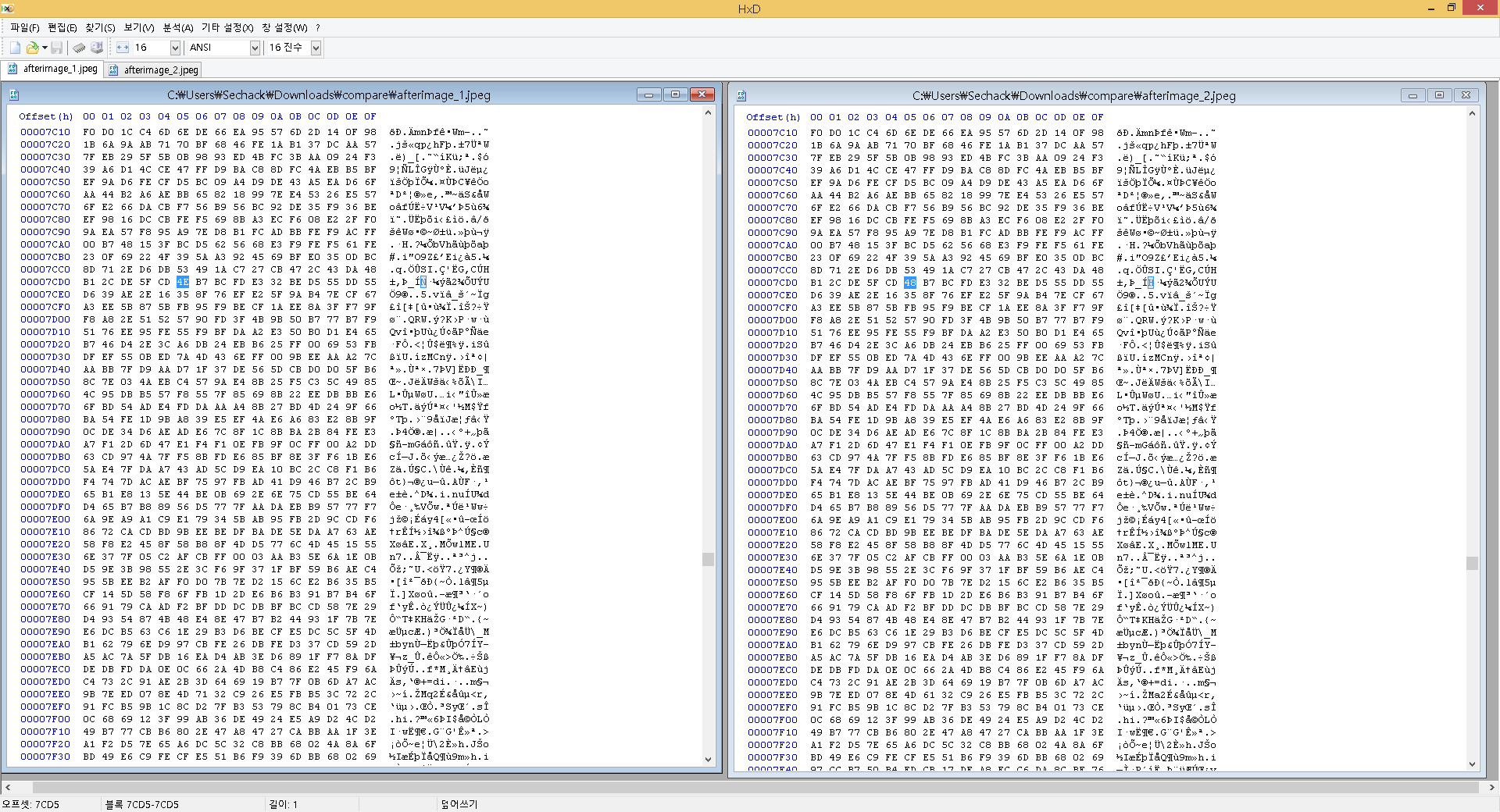
Task: Click the Offset(h) header in afterimage_2.jpeg window
Action: (x=773, y=117)
